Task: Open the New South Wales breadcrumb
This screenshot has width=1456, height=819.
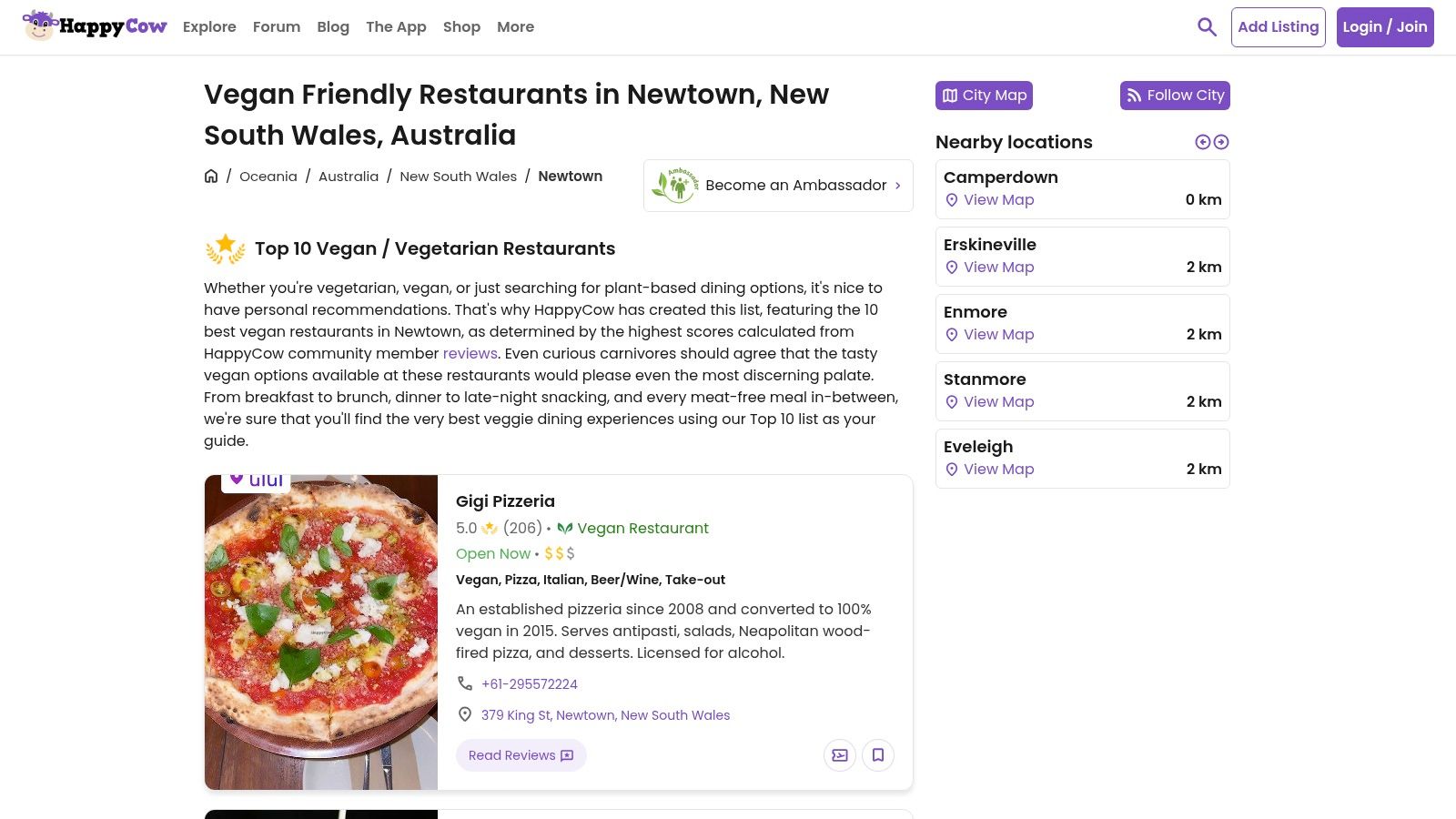Action: [458, 177]
